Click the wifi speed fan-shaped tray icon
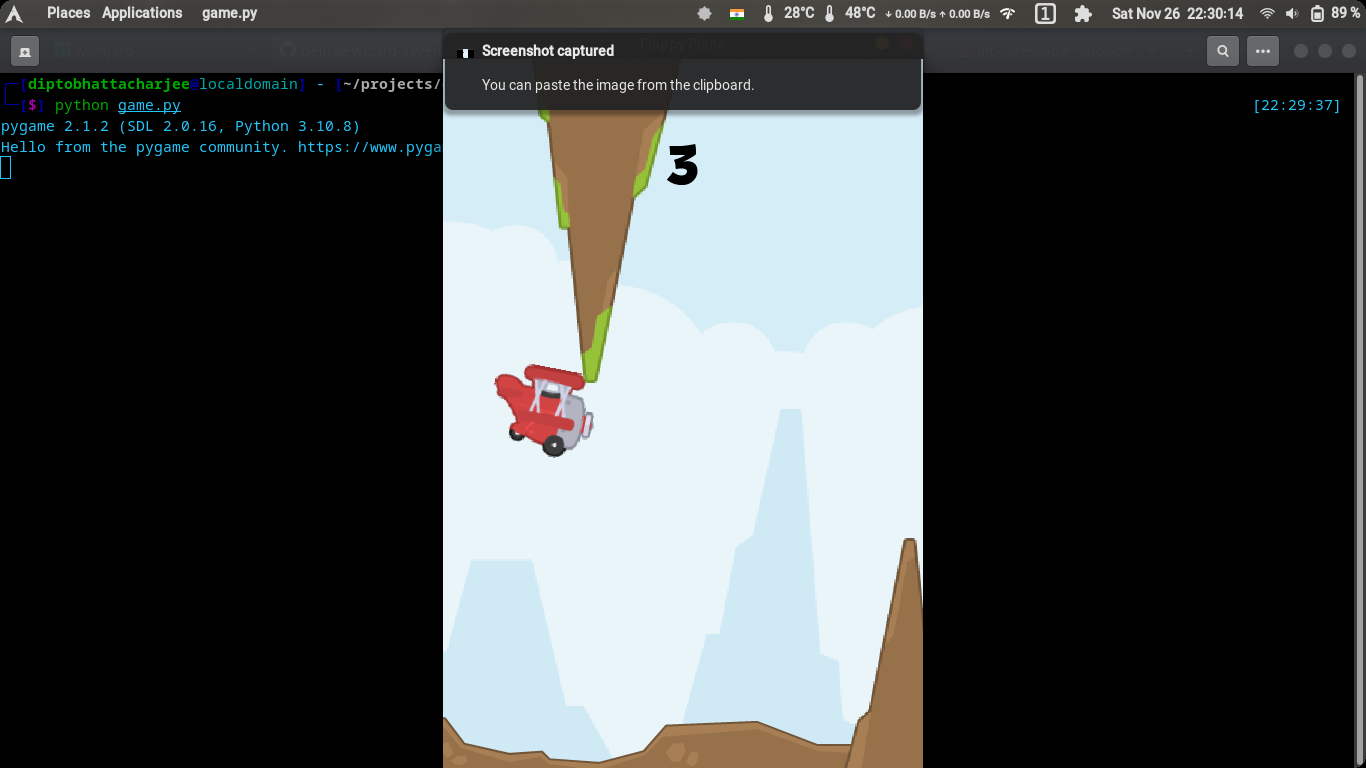Image resolution: width=1366 pixels, height=768 pixels. (1008, 14)
